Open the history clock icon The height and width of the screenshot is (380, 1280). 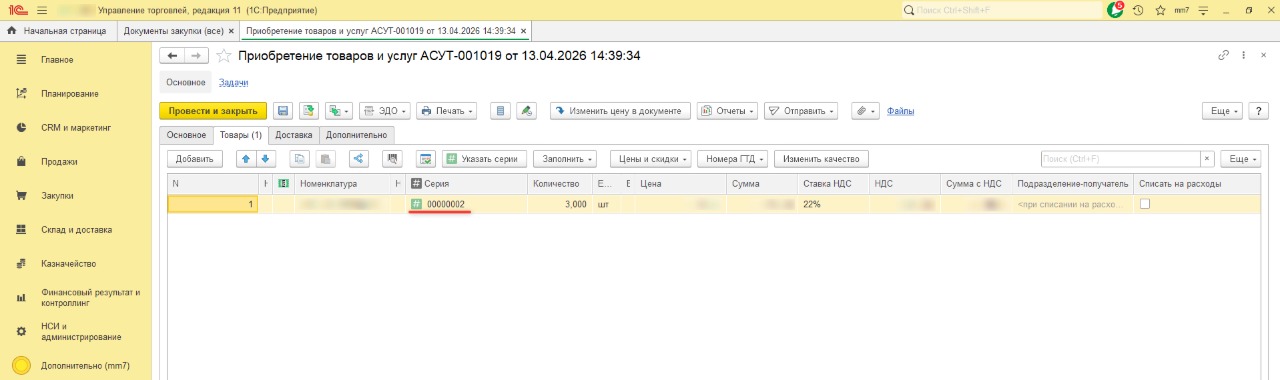tap(1138, 10)
